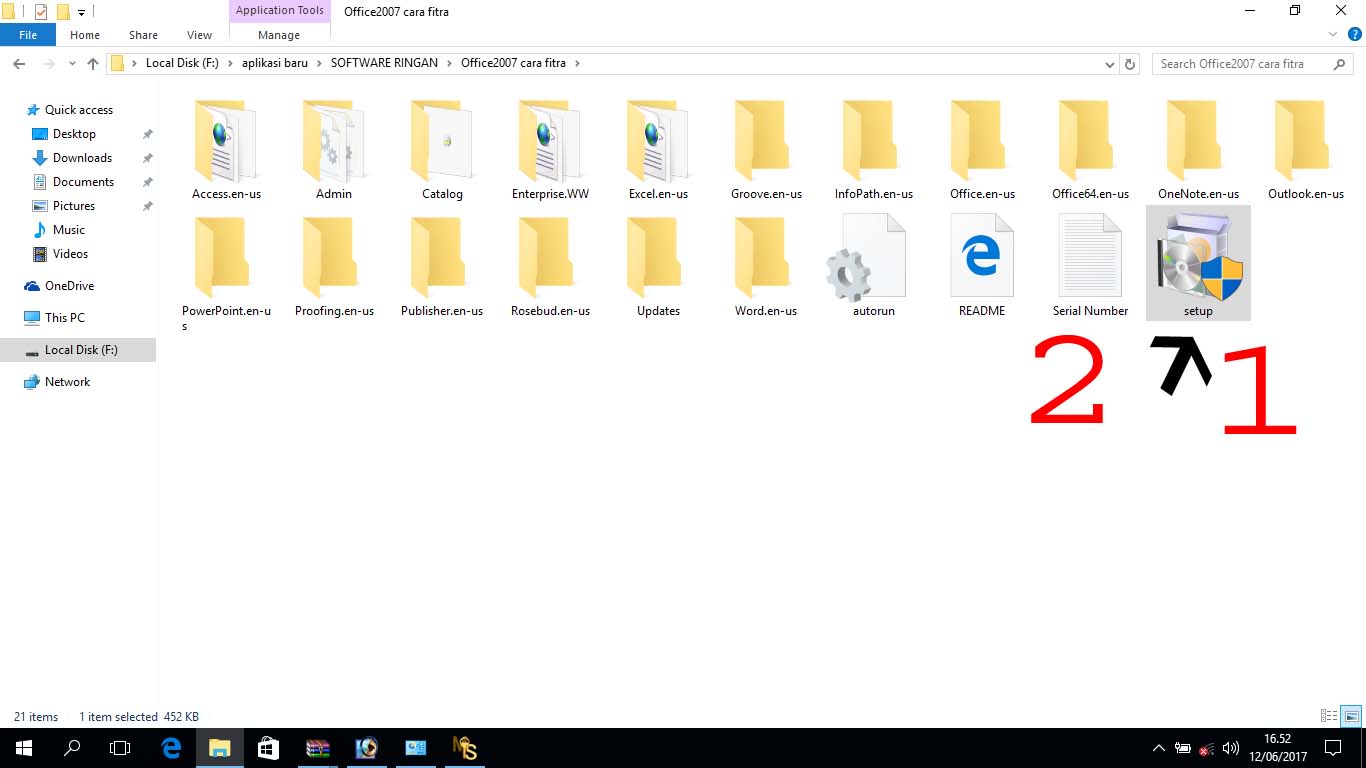
Task: Open This PC in navigation pane
Action: coord(65,318)
